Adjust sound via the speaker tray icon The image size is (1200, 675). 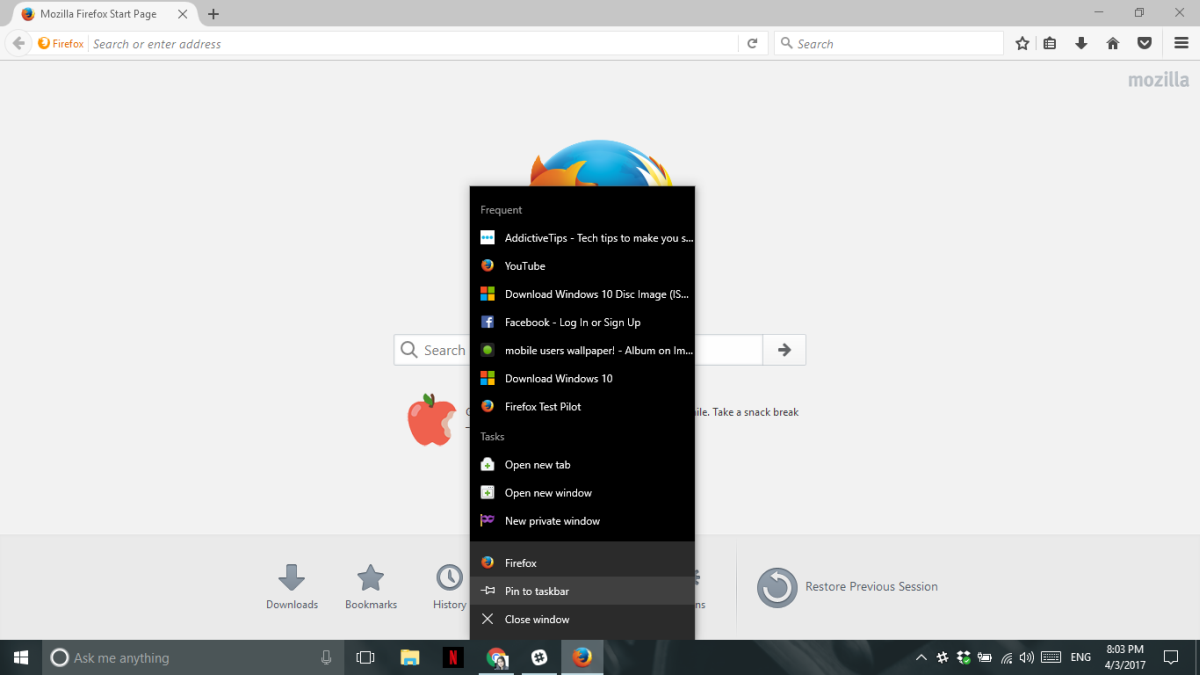[x=1026, y=657]
